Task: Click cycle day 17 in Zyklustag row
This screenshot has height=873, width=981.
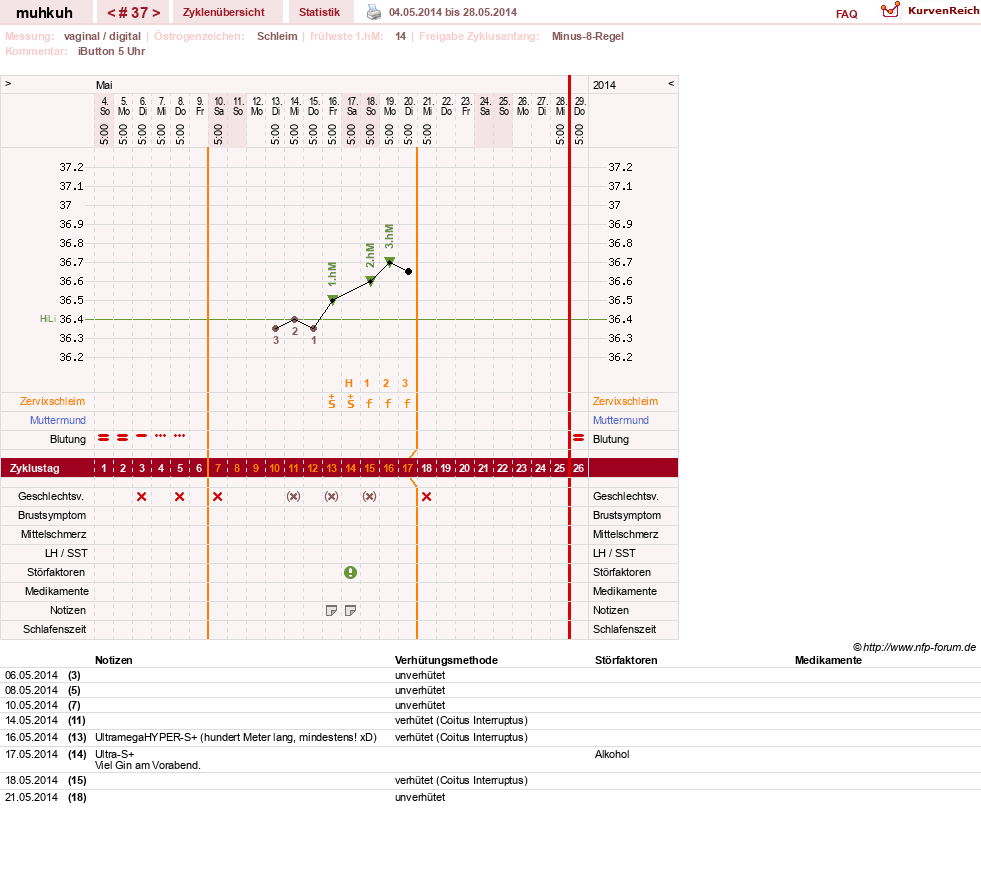Action: 407,468
